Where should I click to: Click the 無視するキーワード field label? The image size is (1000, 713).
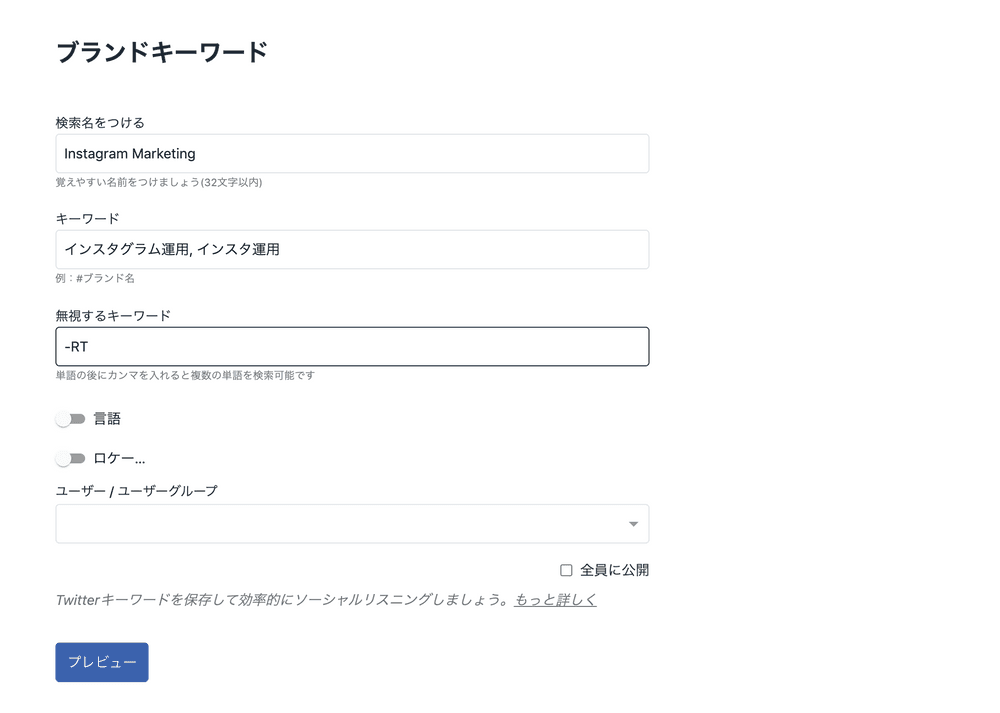(x=113, y=315)
